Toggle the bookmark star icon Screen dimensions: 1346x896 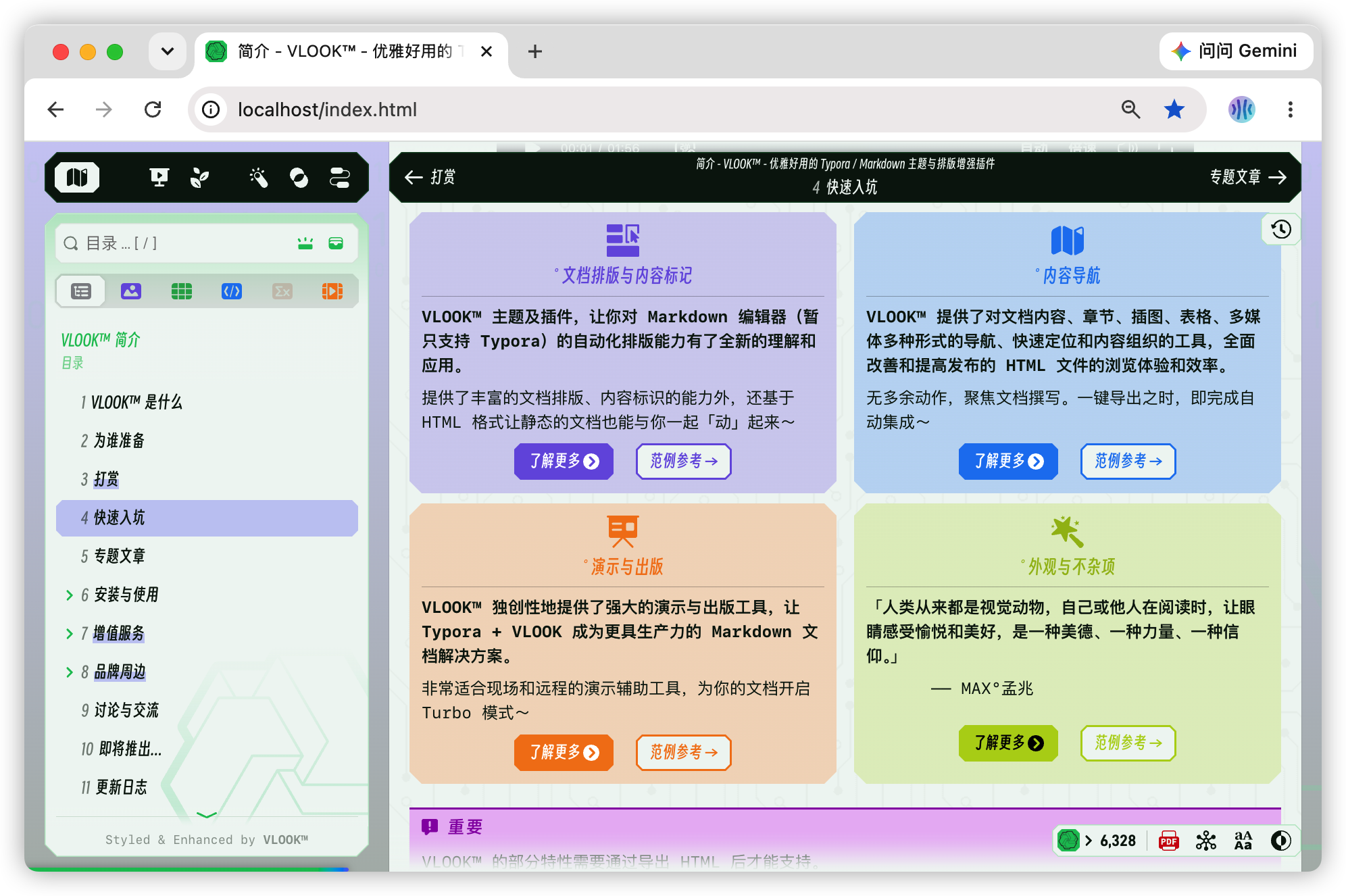1174,109
